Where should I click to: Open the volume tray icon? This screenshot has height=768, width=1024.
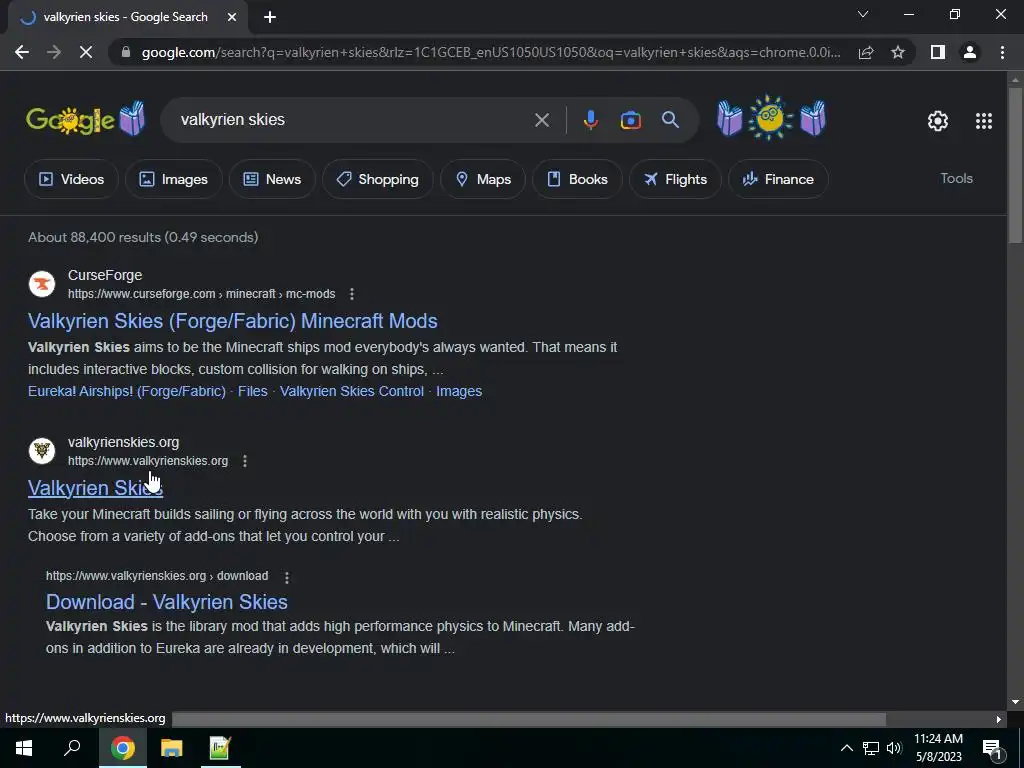(894, 748)
